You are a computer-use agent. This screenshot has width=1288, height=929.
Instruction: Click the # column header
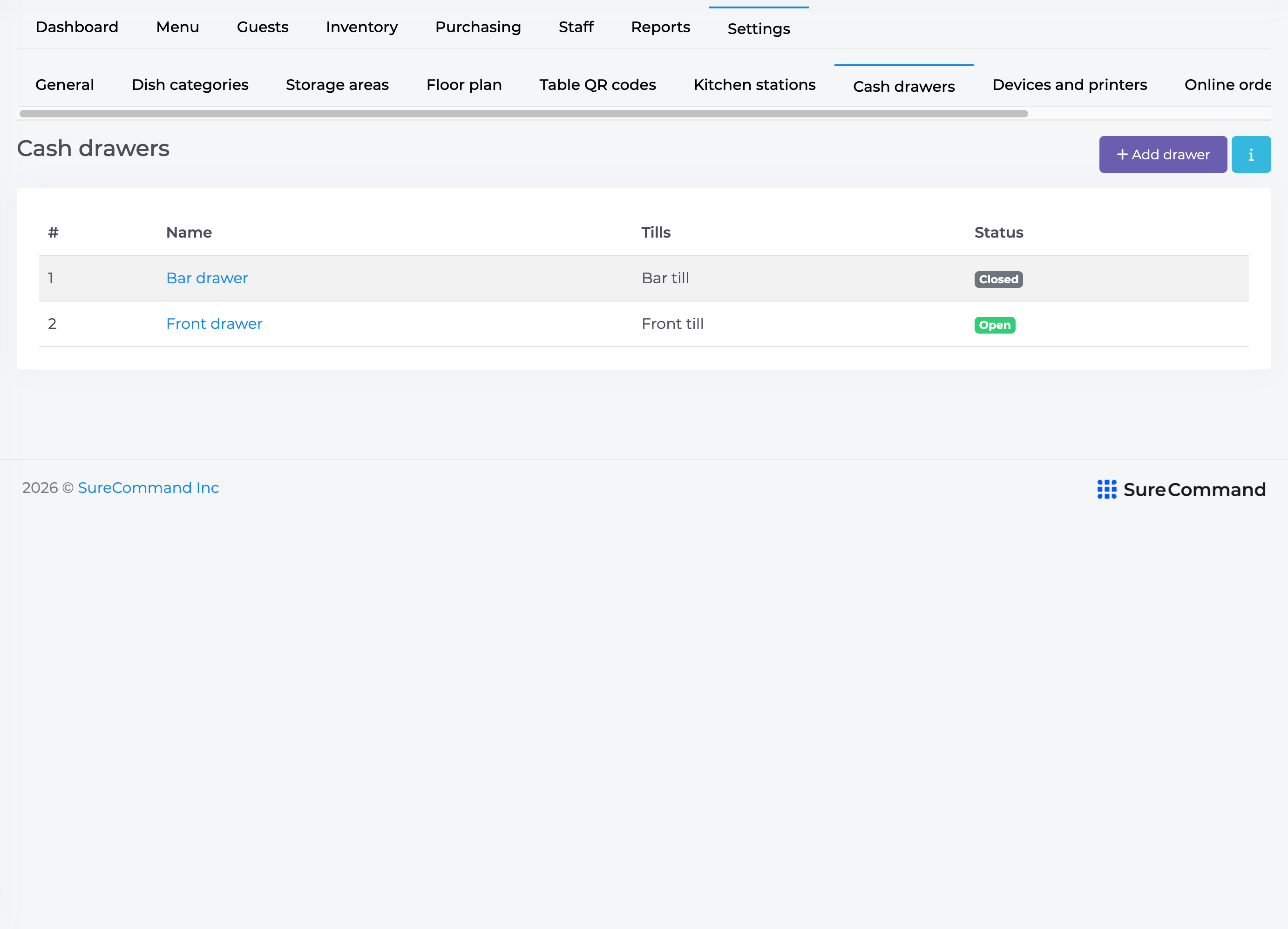54,232
